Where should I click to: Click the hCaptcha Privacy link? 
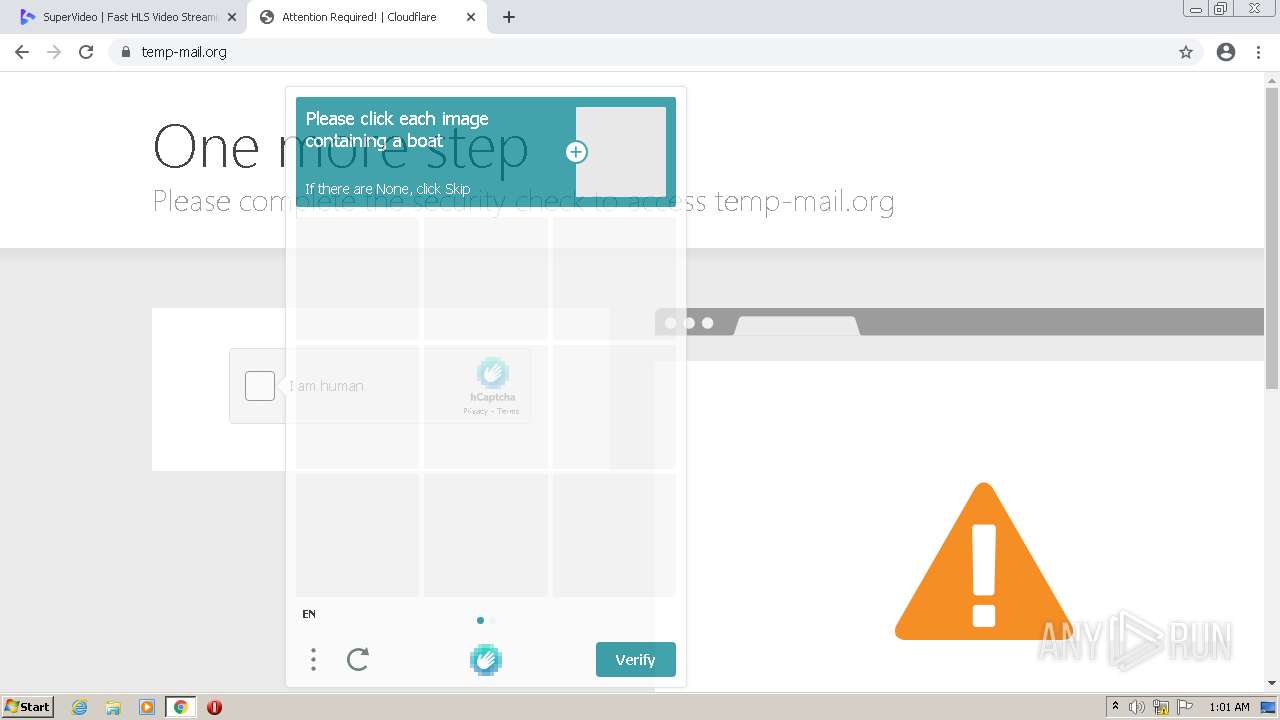click(475, 411)
